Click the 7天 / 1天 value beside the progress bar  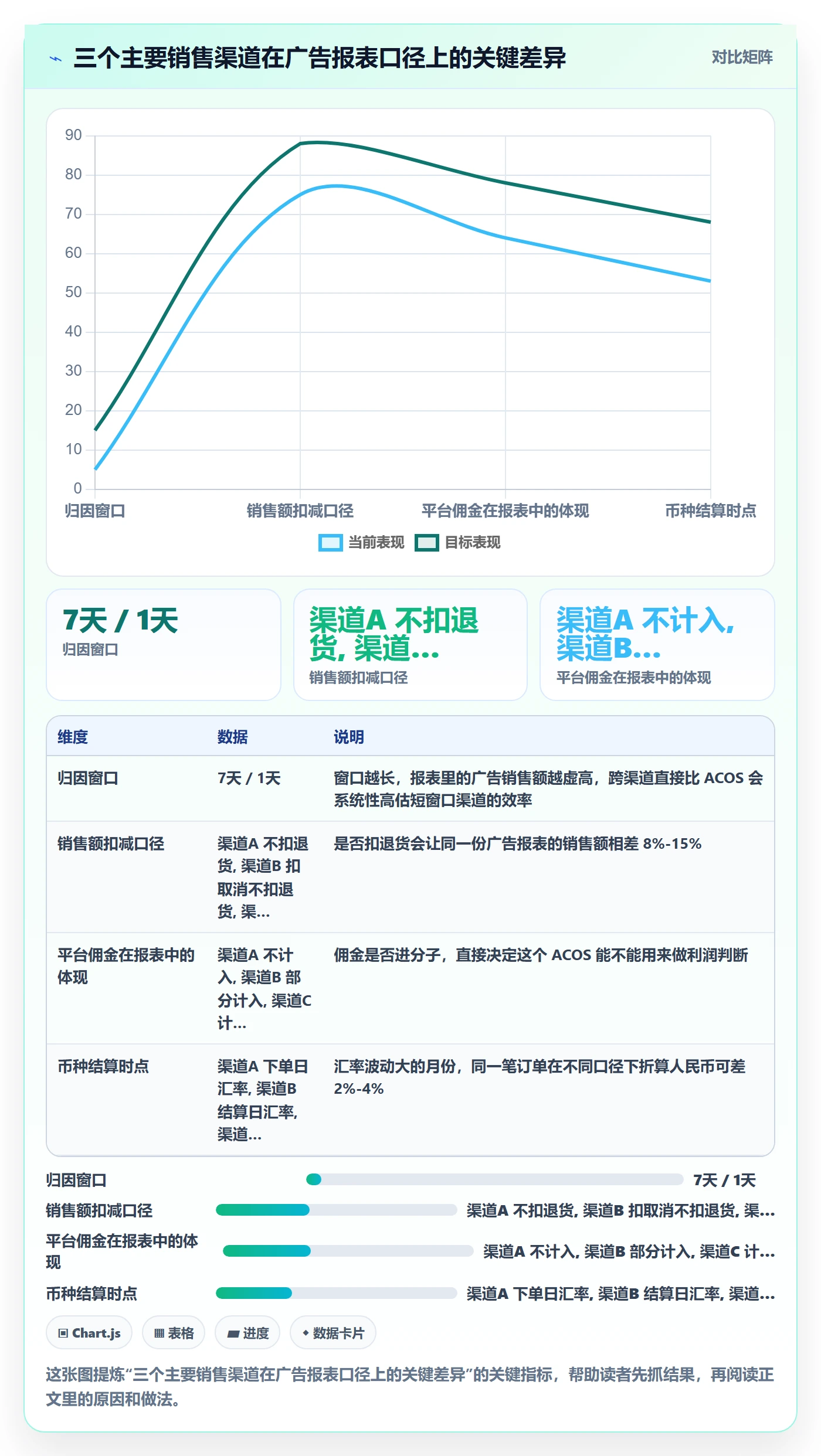(725, 1180)
